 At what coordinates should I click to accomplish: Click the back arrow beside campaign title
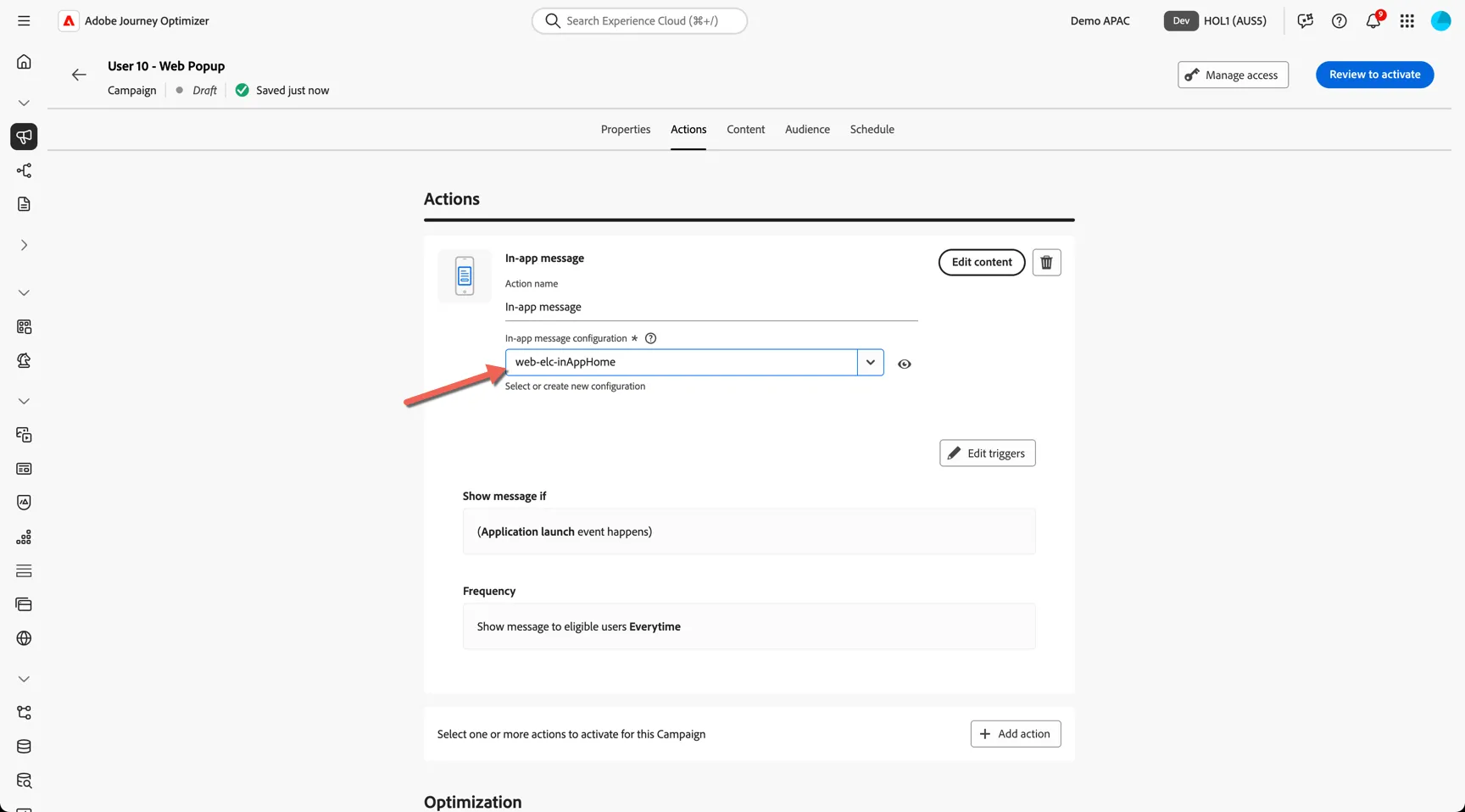(x=79, y=75)
